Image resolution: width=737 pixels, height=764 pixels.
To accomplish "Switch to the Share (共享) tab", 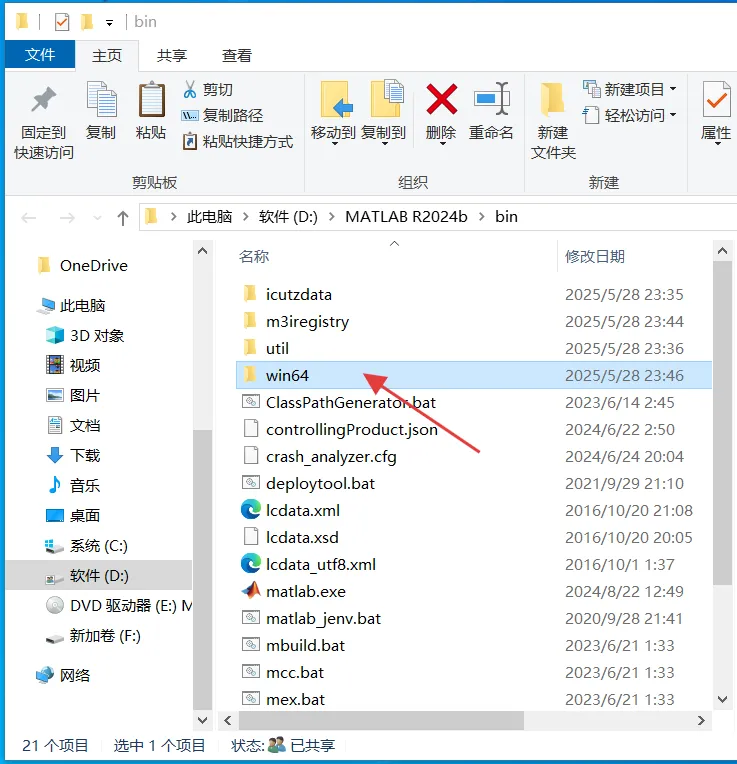I will pyautogui.click(x=171, y=55).
